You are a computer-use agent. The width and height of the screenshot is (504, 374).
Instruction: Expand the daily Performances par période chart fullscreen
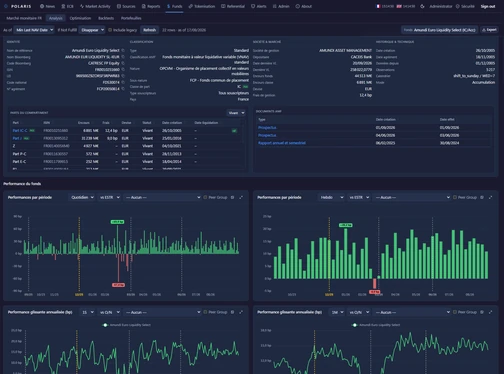pos(241,197)
